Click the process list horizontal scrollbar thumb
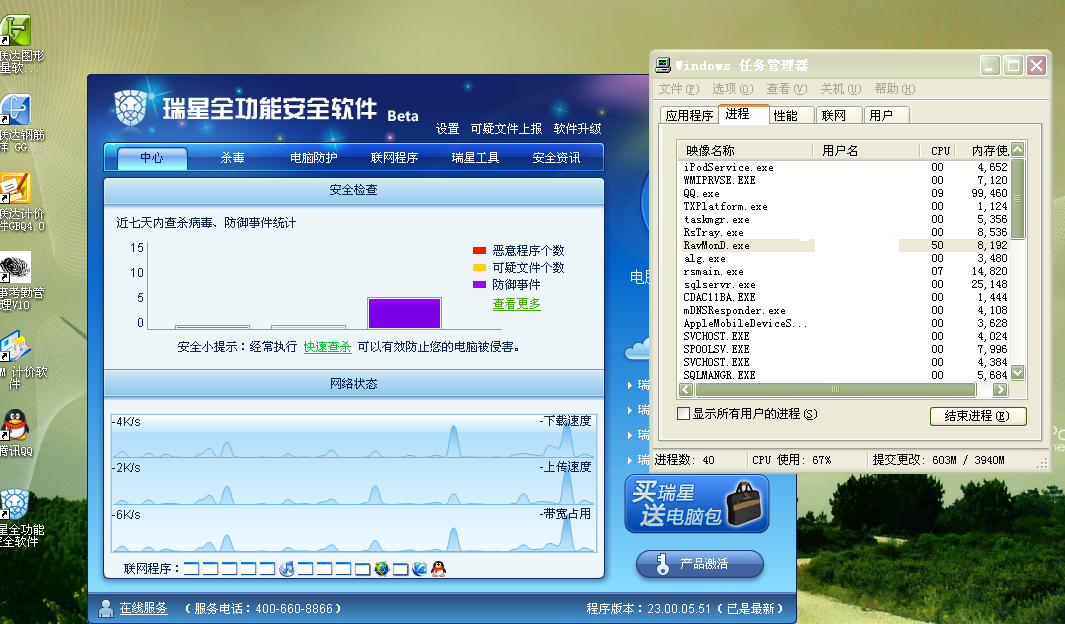This screenshot has width=1065, height=624. coord(835,389)
